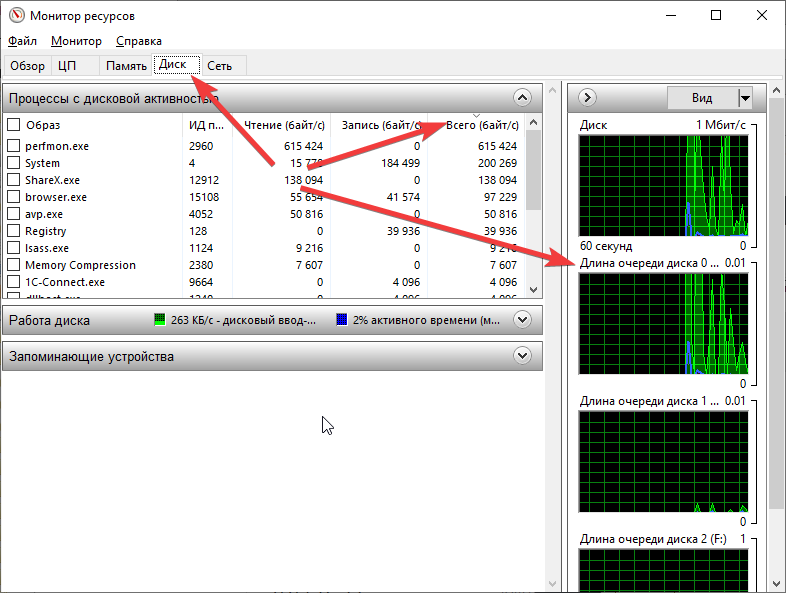This screenshot has height=593, width=786.
Task: Click the process list vertical scrollbar thumb
Action: [x=533, y=170]
